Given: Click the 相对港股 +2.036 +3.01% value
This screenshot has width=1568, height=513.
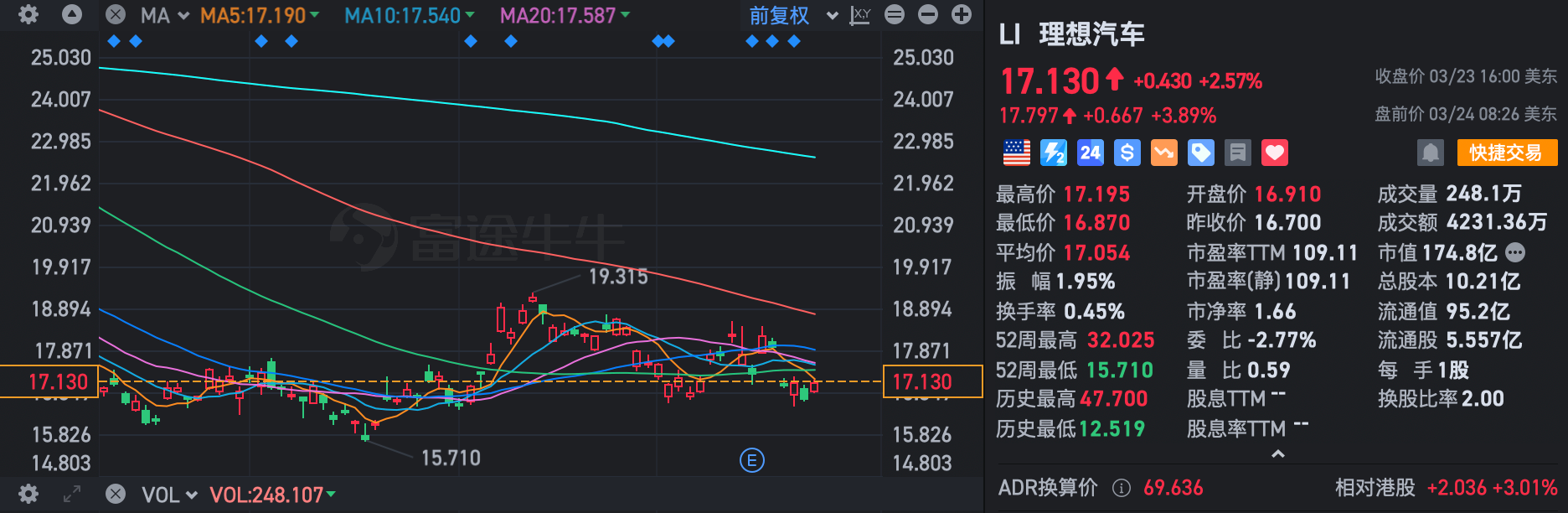Looking at the screenshot, I should [1492, 488].
